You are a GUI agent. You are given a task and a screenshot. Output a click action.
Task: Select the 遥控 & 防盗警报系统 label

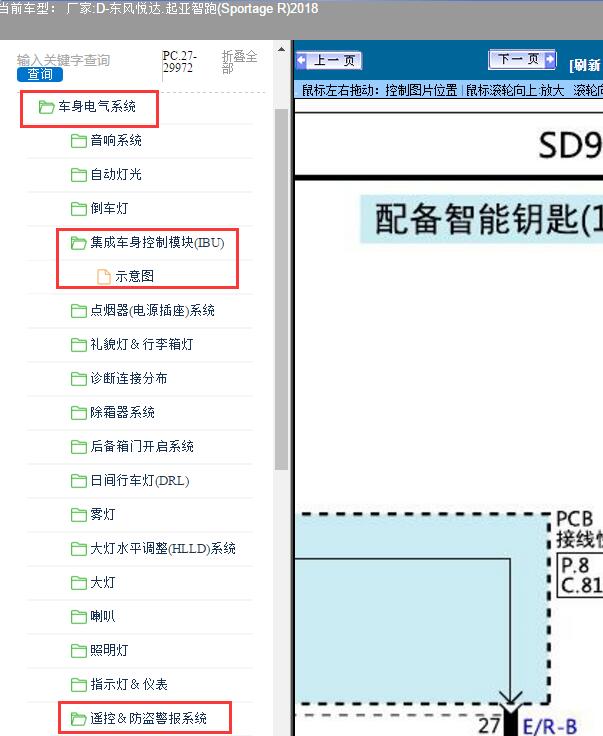tap(148, 718)
